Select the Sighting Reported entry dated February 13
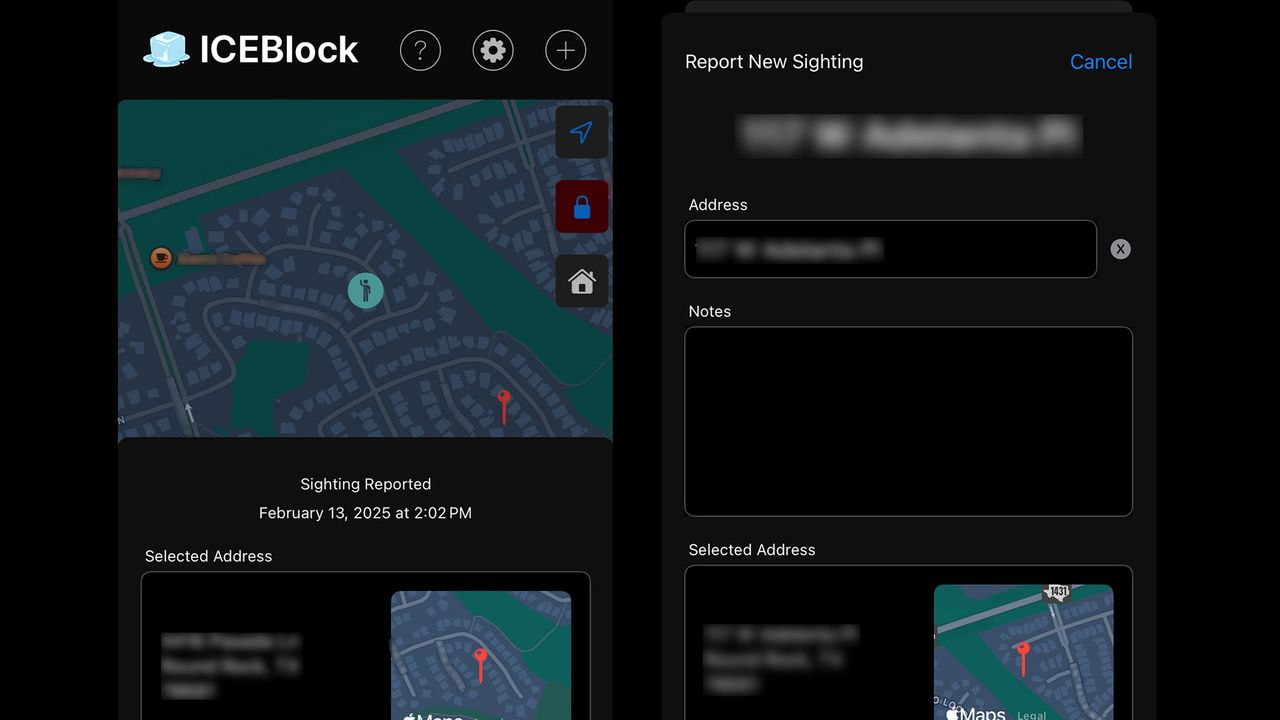This screenshot has width=1280, height=720. coord(365,498)
